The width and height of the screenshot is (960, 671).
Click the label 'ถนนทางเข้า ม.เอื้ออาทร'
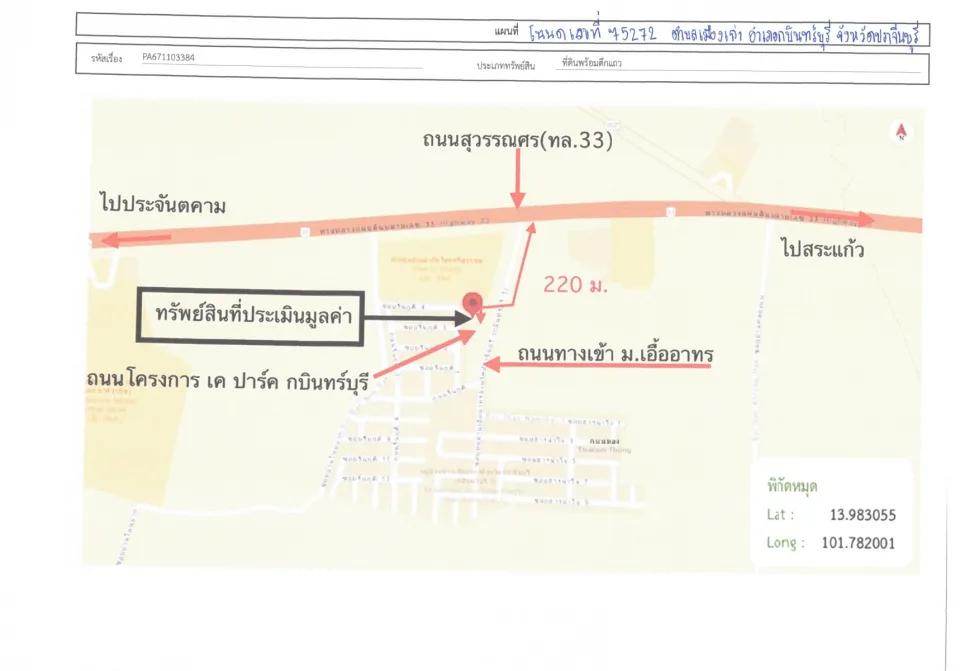point(615,354)
